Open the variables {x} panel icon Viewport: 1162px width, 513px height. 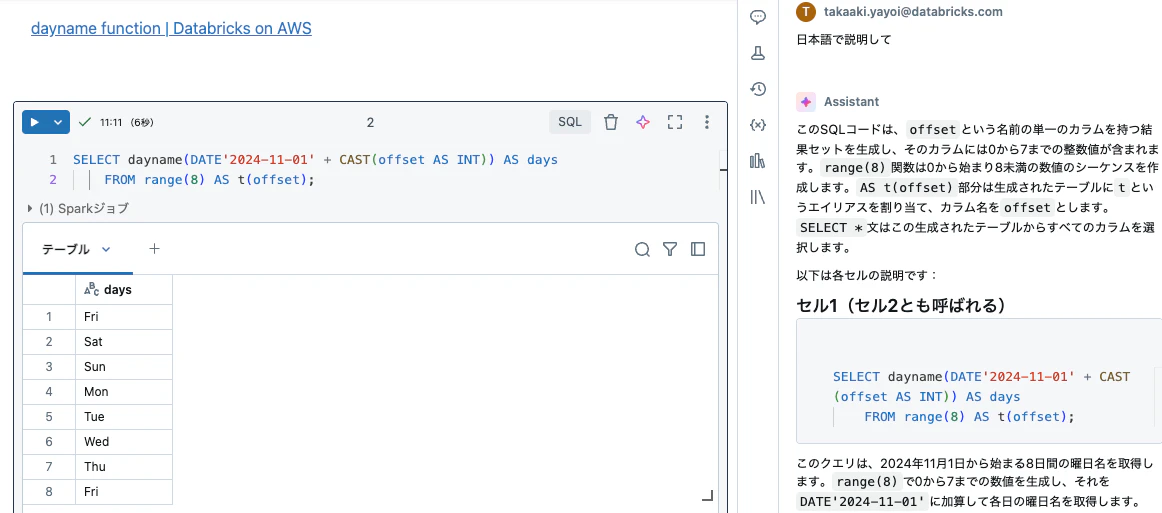click(757, 125)
